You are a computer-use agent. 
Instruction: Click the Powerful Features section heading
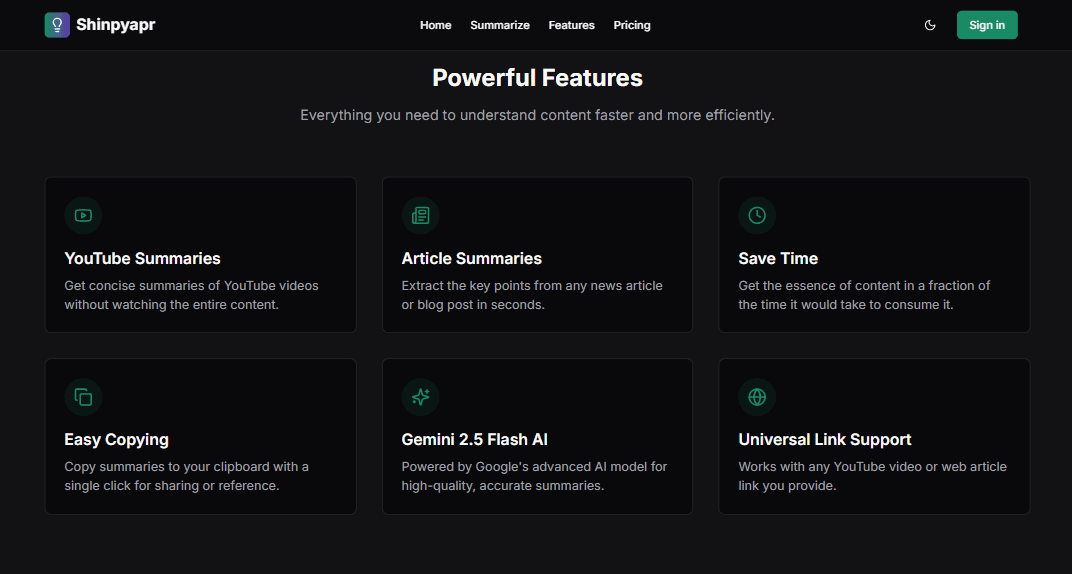tap(537, 78)
